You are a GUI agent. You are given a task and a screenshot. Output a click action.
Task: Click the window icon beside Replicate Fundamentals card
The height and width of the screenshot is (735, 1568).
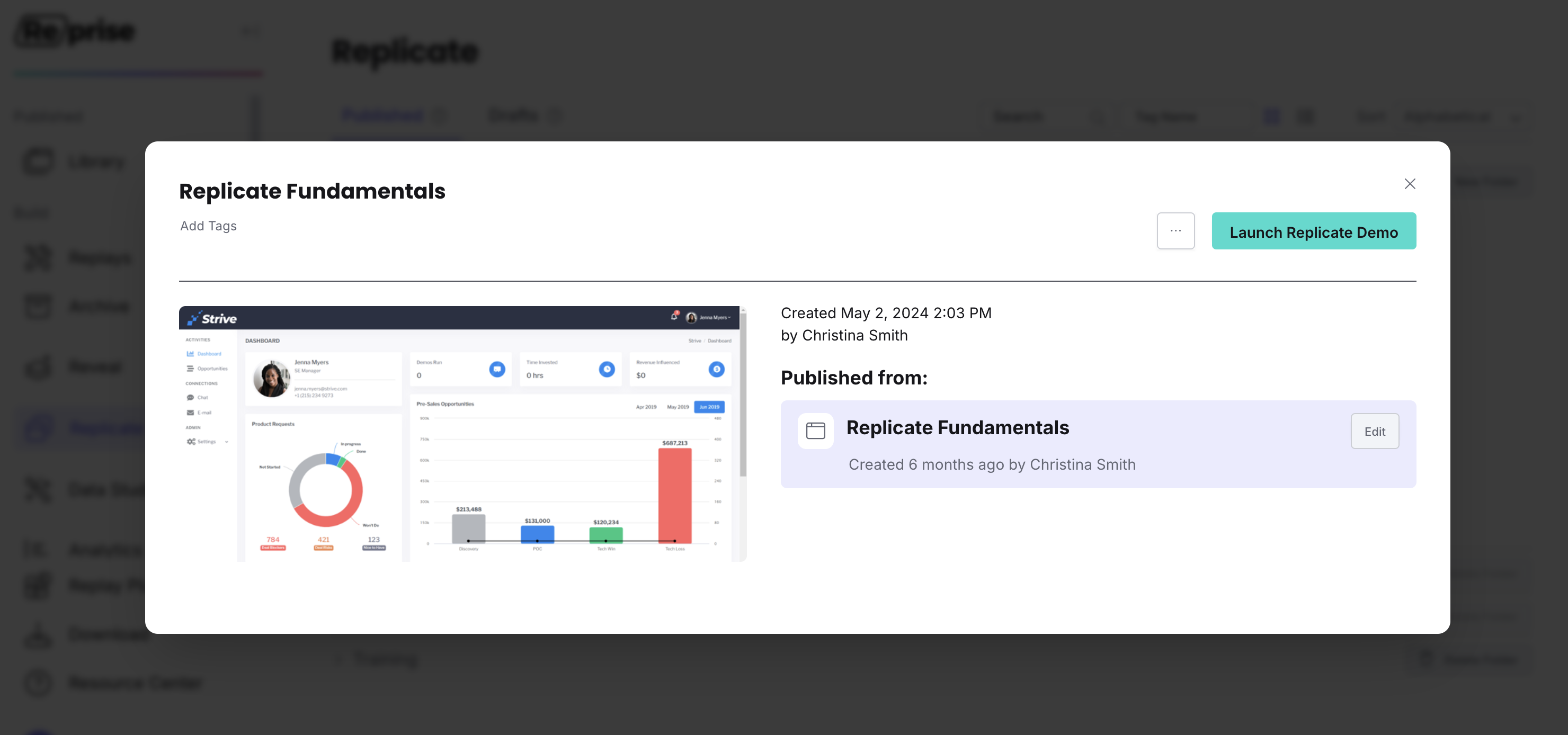[x=816, y=432]
